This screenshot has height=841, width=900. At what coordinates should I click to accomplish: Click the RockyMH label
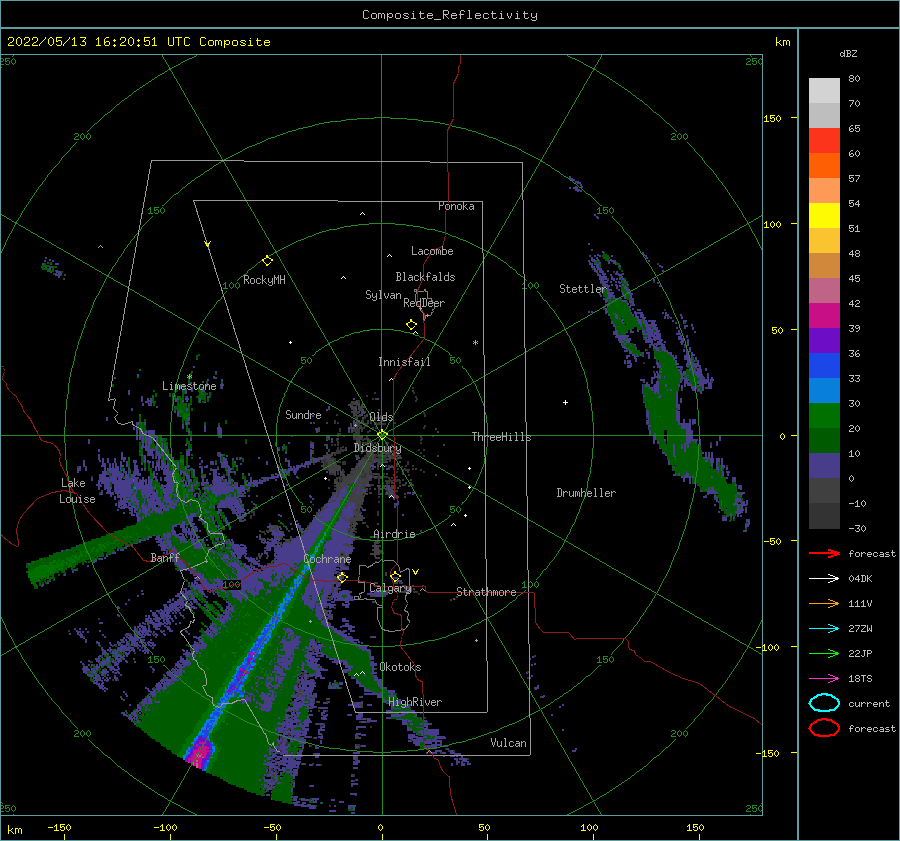point(264,280)
